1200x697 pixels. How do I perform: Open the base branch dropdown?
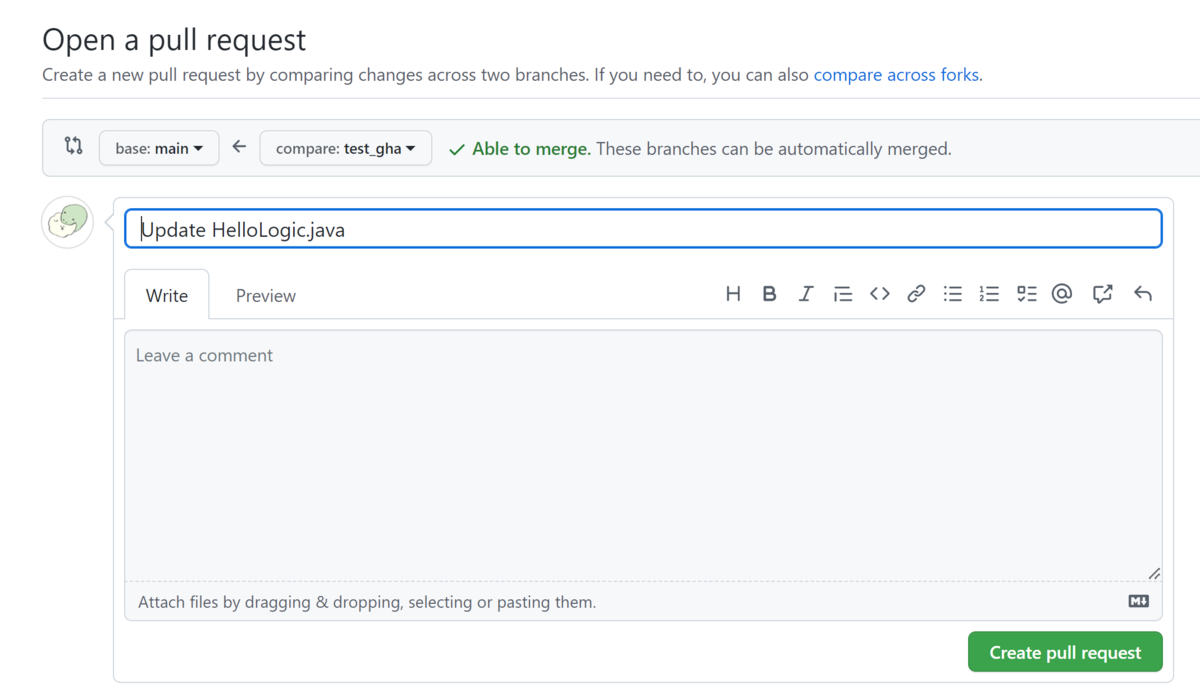click(159, 147)
